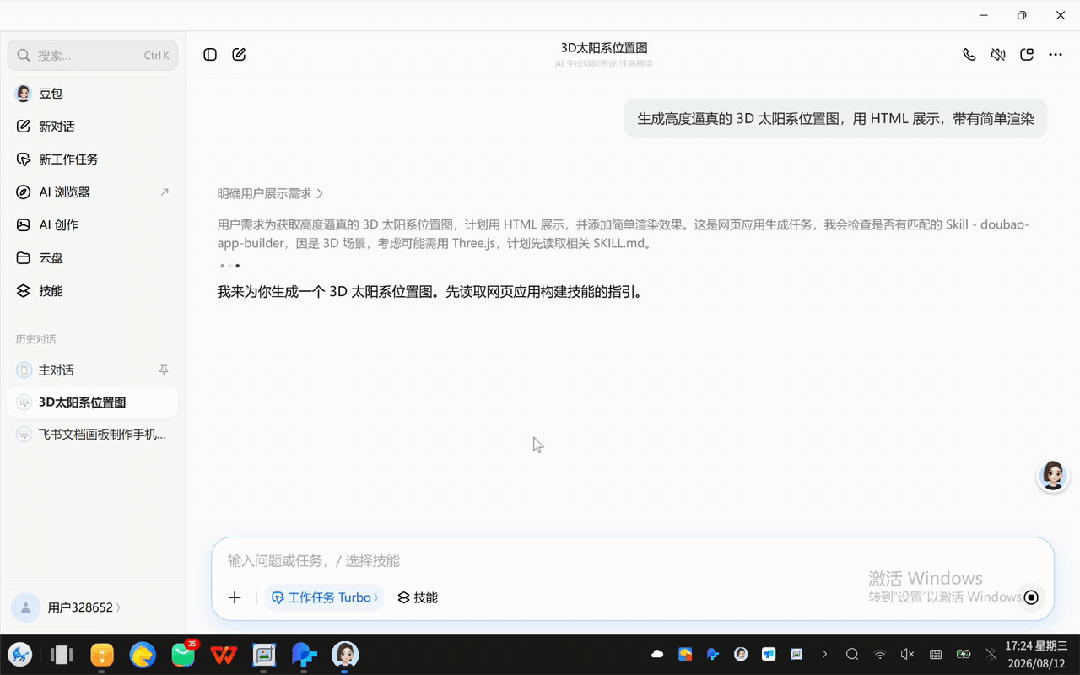Select 新对话 in the sidebar

[x=92, y=126]
